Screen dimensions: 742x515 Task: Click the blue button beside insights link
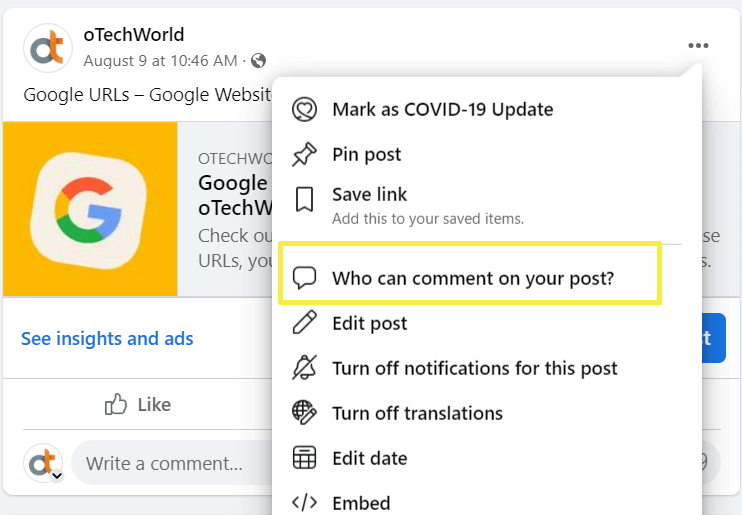(714, 338)
